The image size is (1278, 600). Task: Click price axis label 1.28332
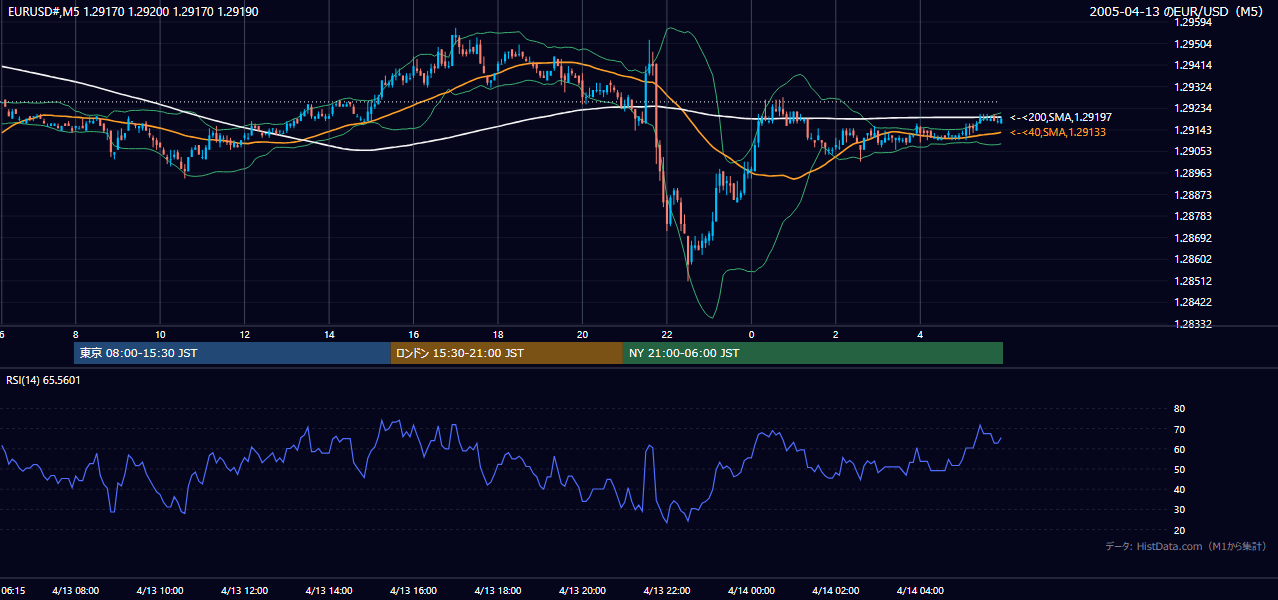pos(1192,324)
